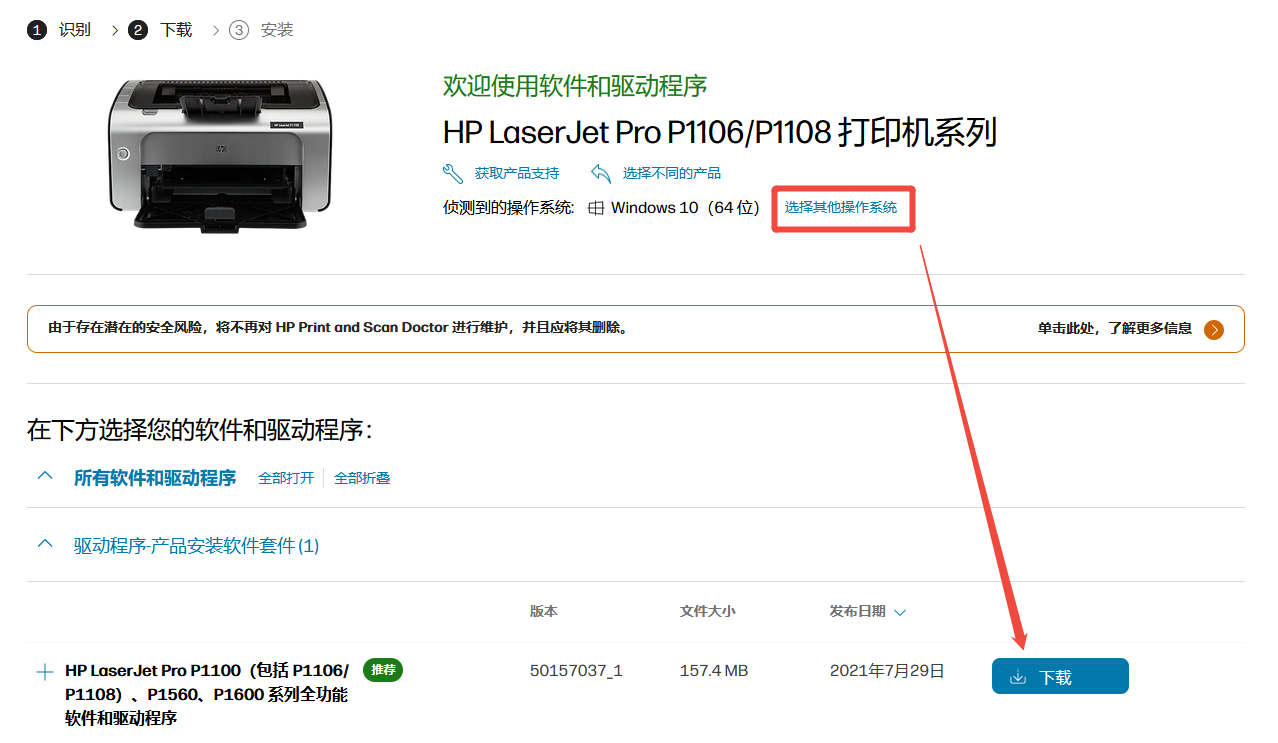Click the step 1 识别 circle icon
The width and height of the screenshot is (1278, 743).
click(x=37, y=30)
